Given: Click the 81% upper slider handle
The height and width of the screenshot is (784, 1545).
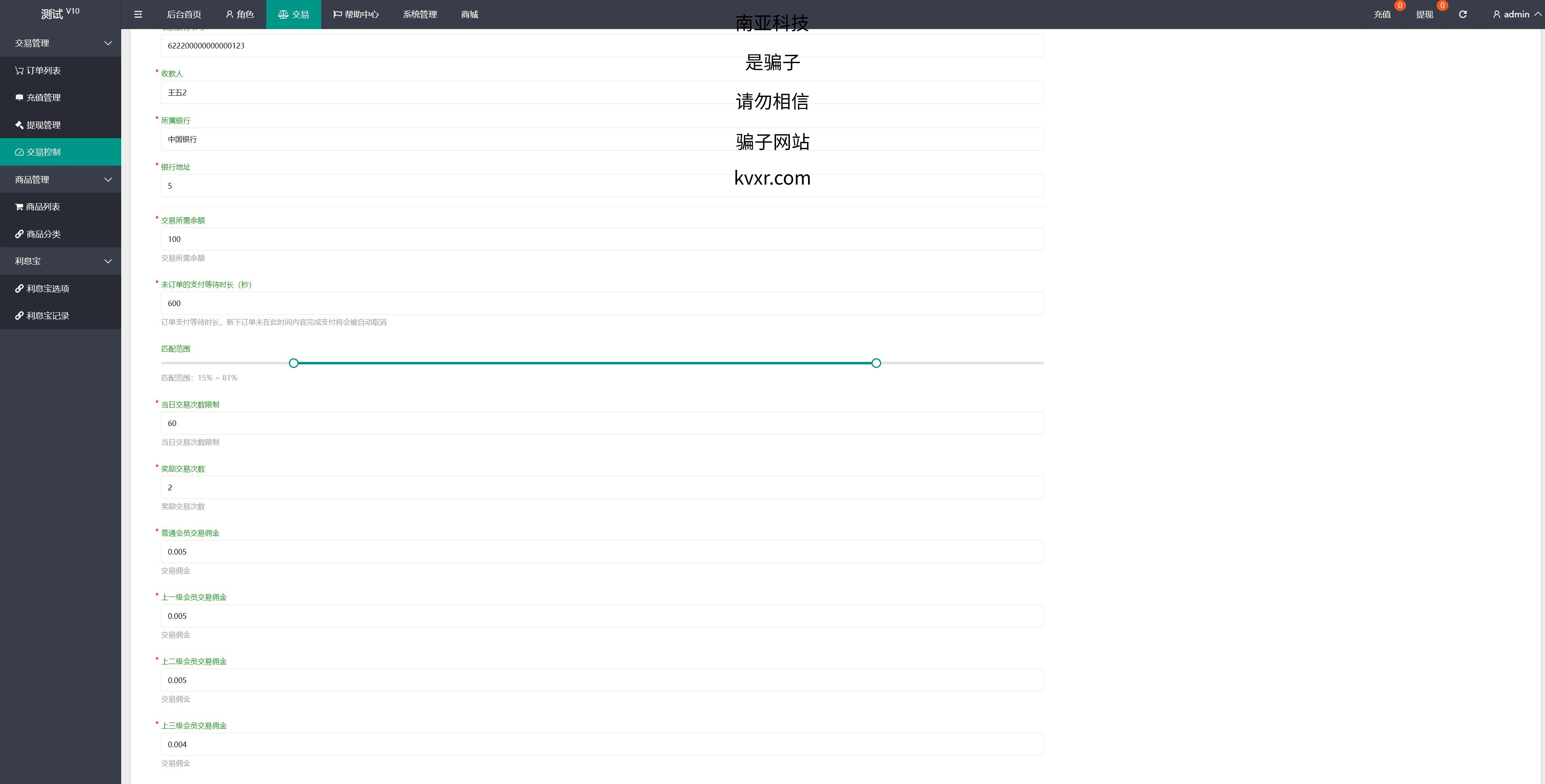Looking at the screenshot, I should (876, 363).
